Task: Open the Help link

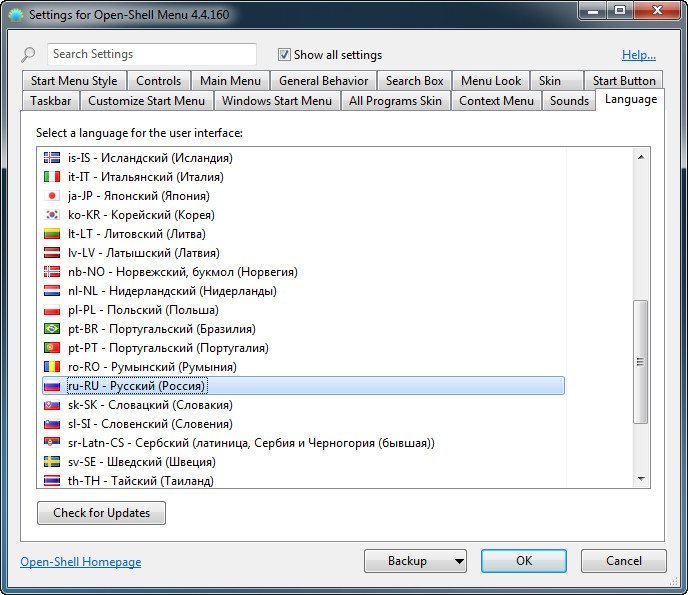Action: [639, 55]
